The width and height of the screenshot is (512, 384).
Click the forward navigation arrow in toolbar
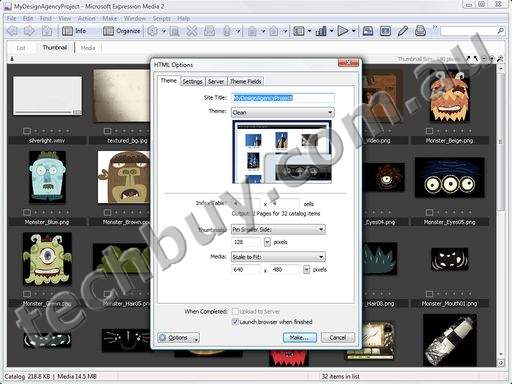pyautogui.click(x=29, y=31)
